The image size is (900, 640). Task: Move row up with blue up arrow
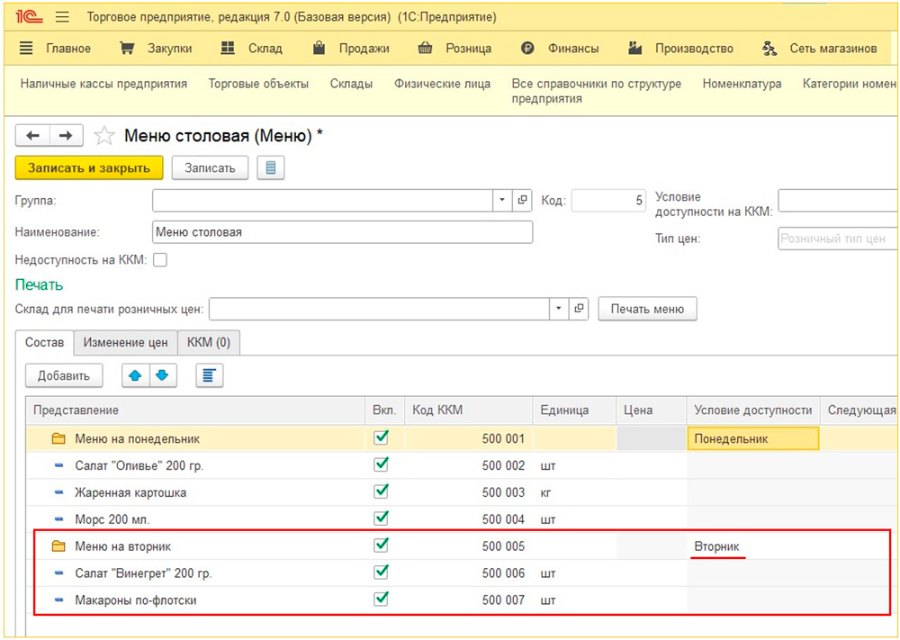(x=135, y=376)
